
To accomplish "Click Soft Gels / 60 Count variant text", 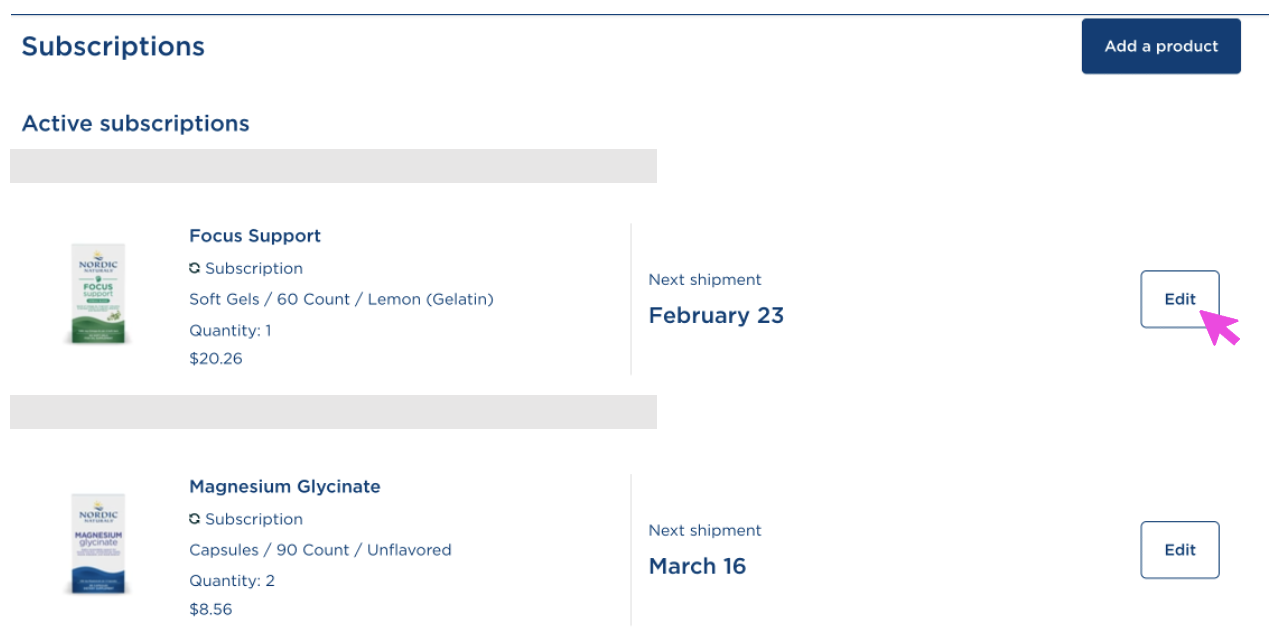I will coord(341,299).
